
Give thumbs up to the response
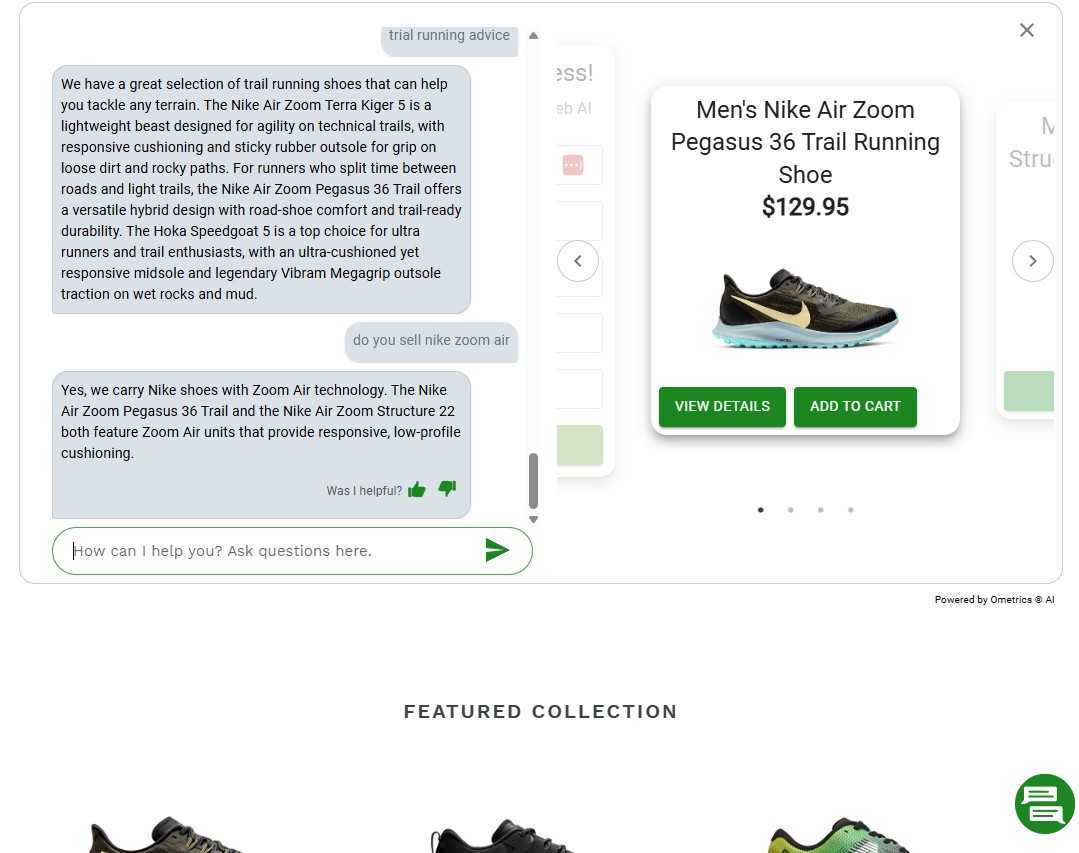(x=417, y=490)
